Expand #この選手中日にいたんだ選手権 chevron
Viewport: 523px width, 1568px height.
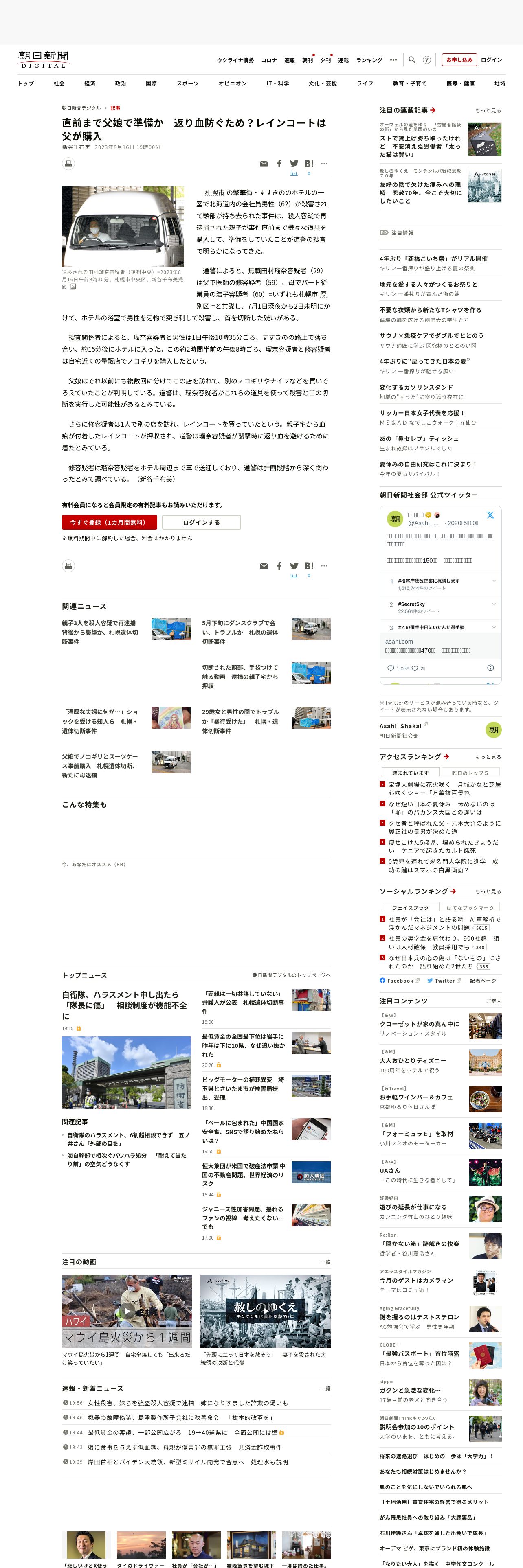(x=494, y=627)
